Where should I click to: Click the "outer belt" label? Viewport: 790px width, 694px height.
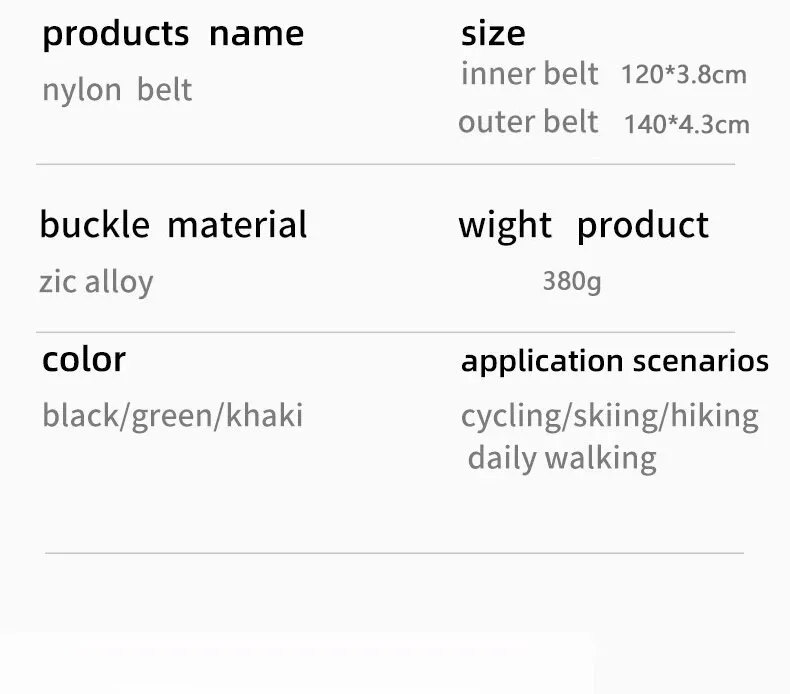tap(528, 122)
